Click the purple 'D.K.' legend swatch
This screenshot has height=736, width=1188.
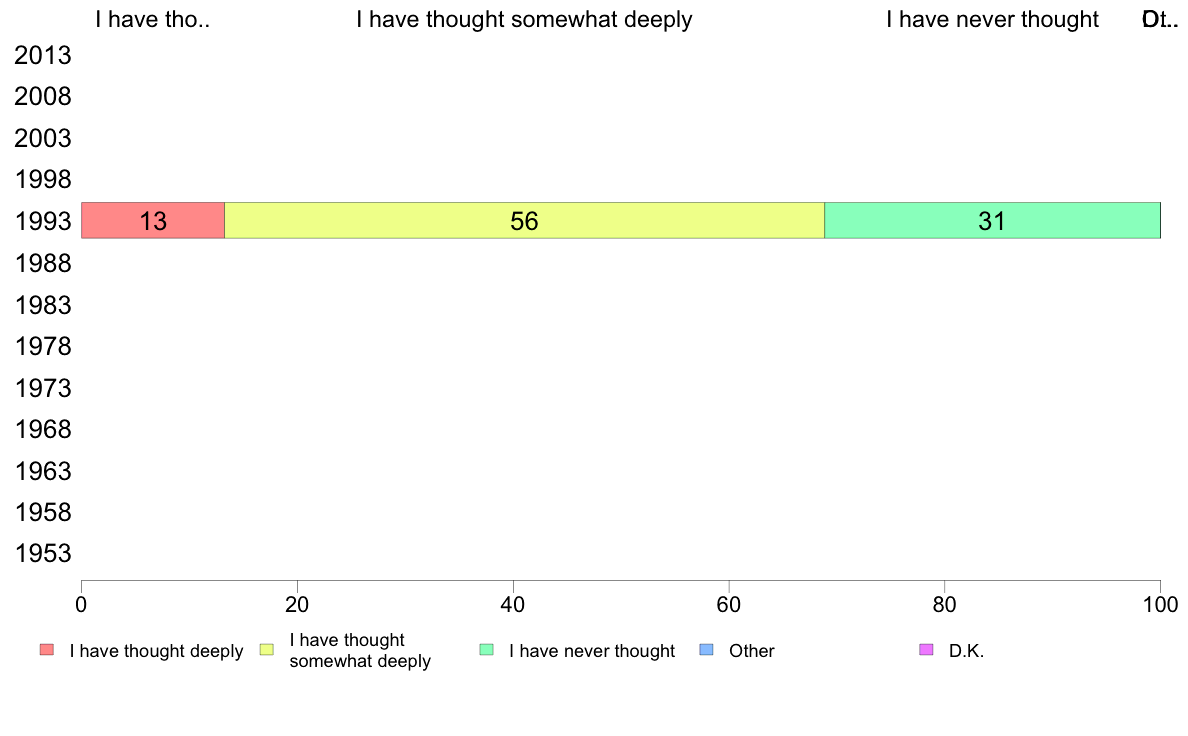click(926, 650)
